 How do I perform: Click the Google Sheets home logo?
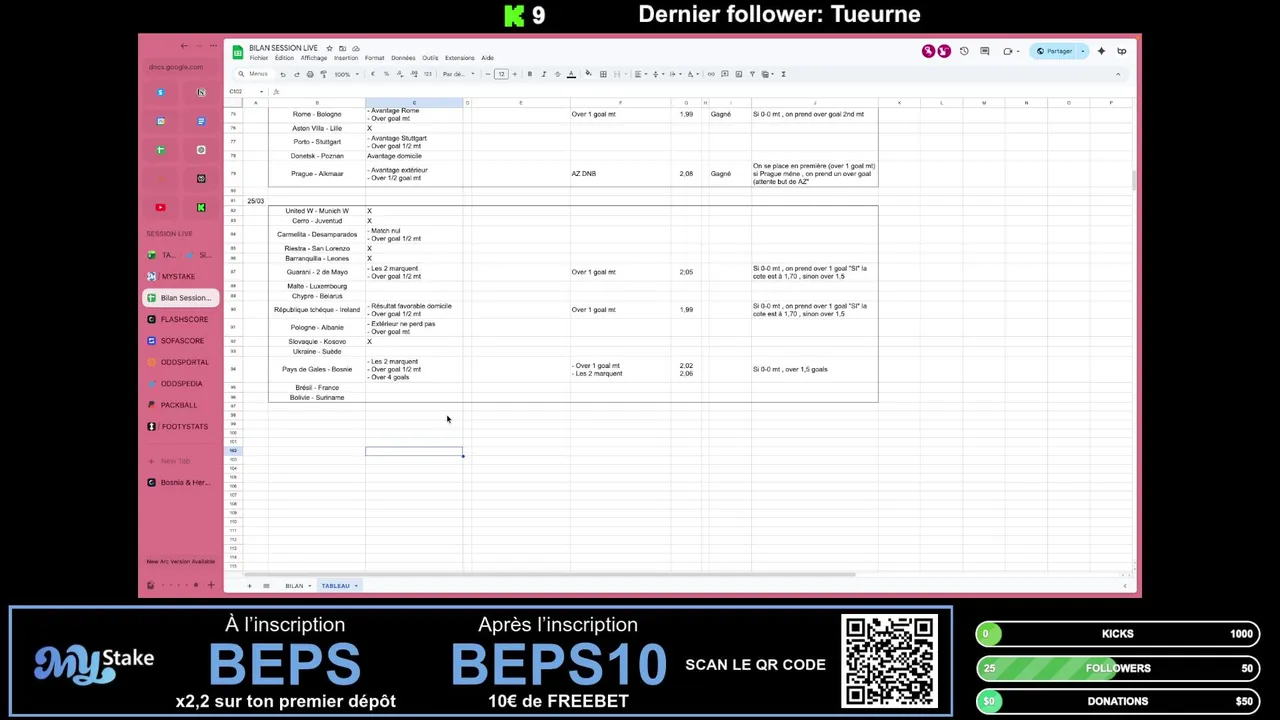click(238, 52)
